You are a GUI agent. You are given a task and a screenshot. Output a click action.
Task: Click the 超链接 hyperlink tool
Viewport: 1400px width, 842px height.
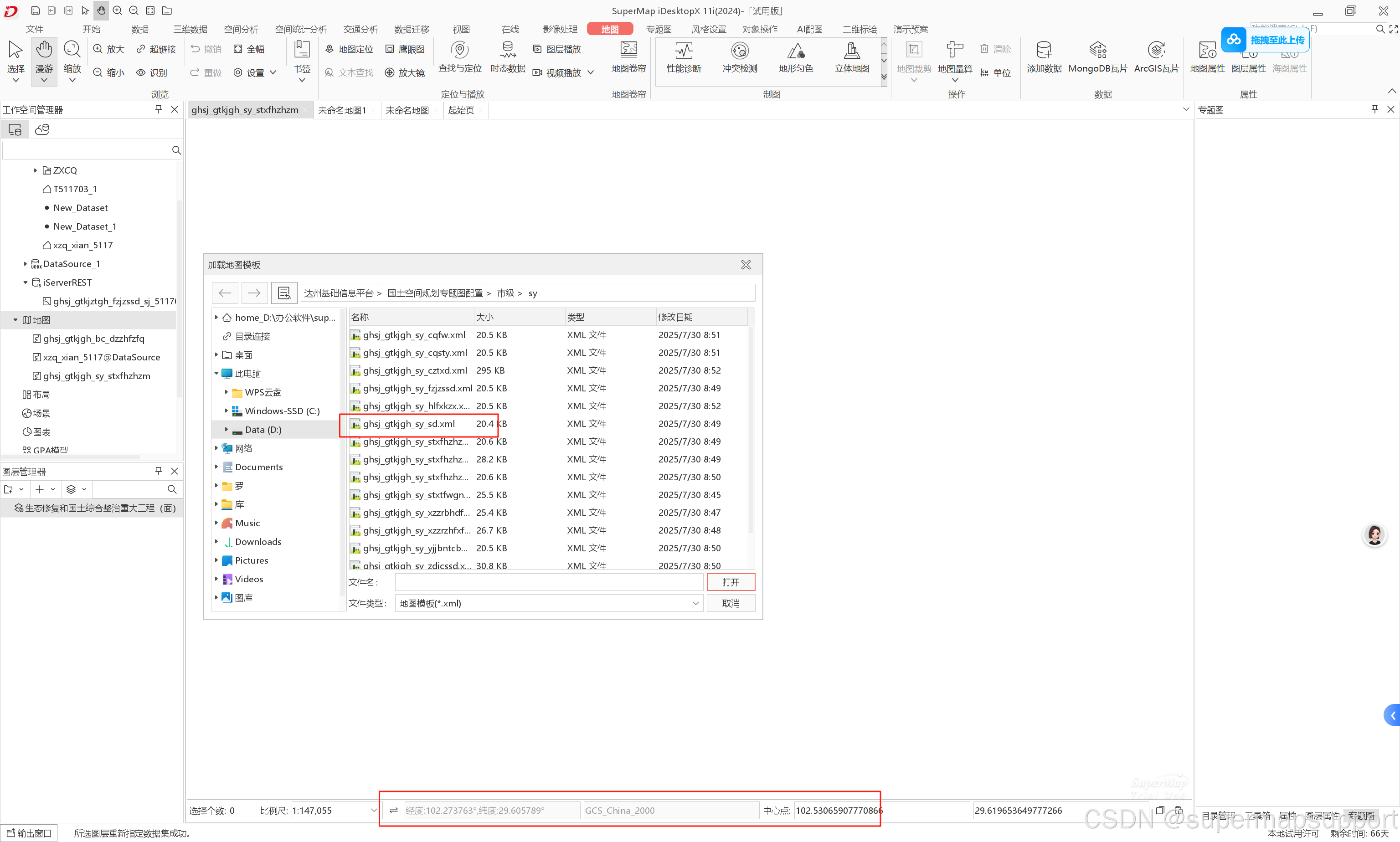[x=156, y=49]
